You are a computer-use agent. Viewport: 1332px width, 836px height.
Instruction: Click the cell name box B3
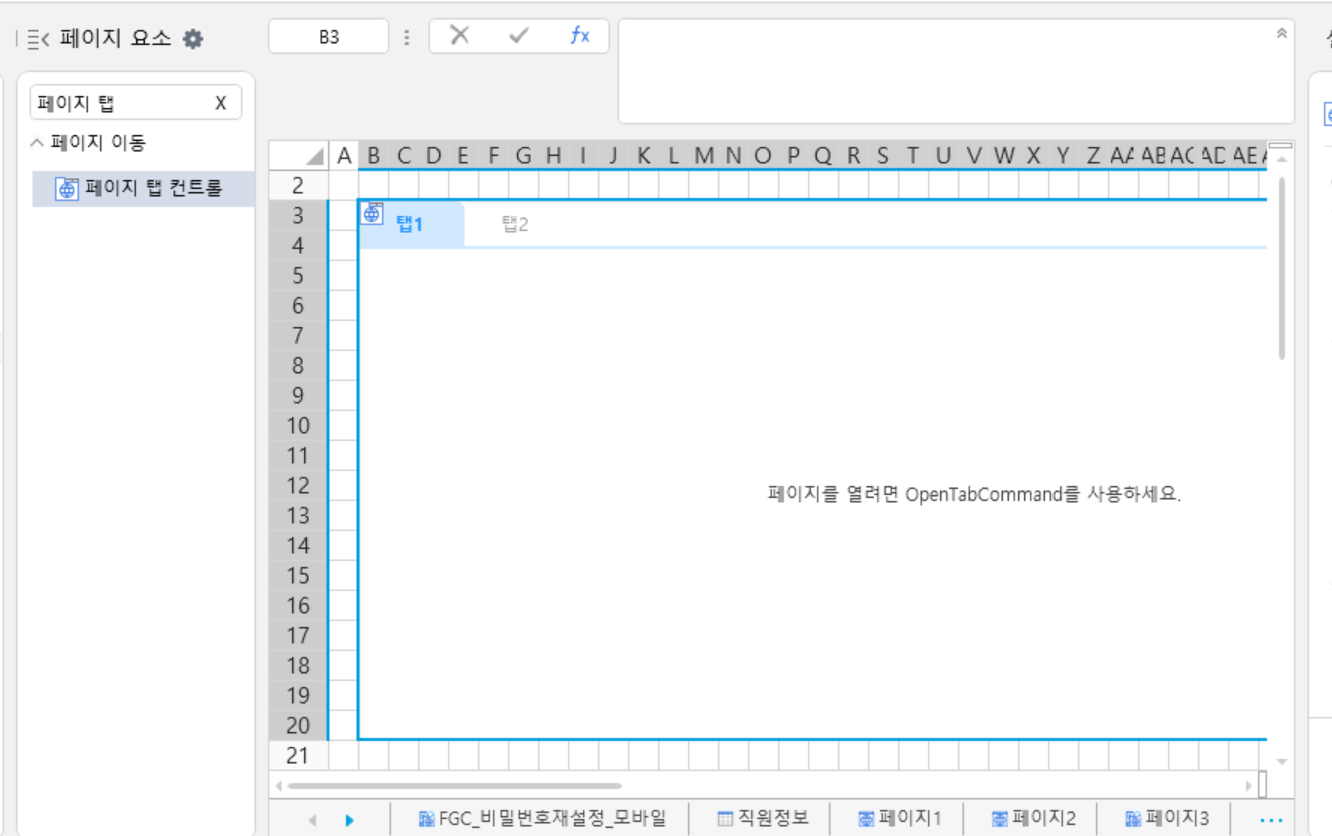(329, 37)
